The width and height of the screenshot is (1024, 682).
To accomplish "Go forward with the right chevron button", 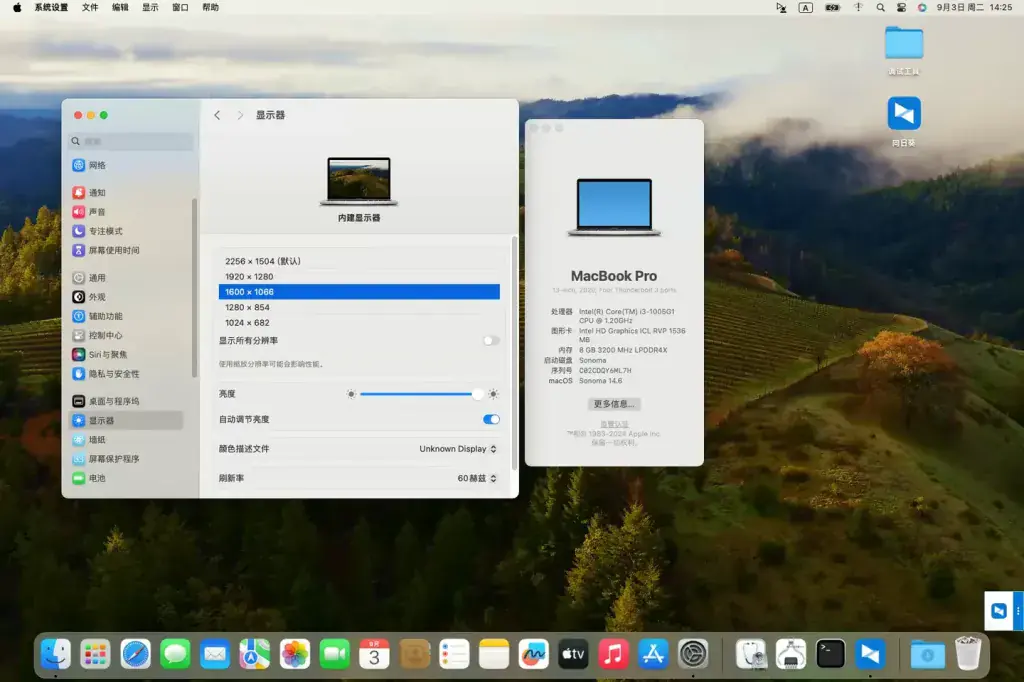I will (x=240, y=115).
